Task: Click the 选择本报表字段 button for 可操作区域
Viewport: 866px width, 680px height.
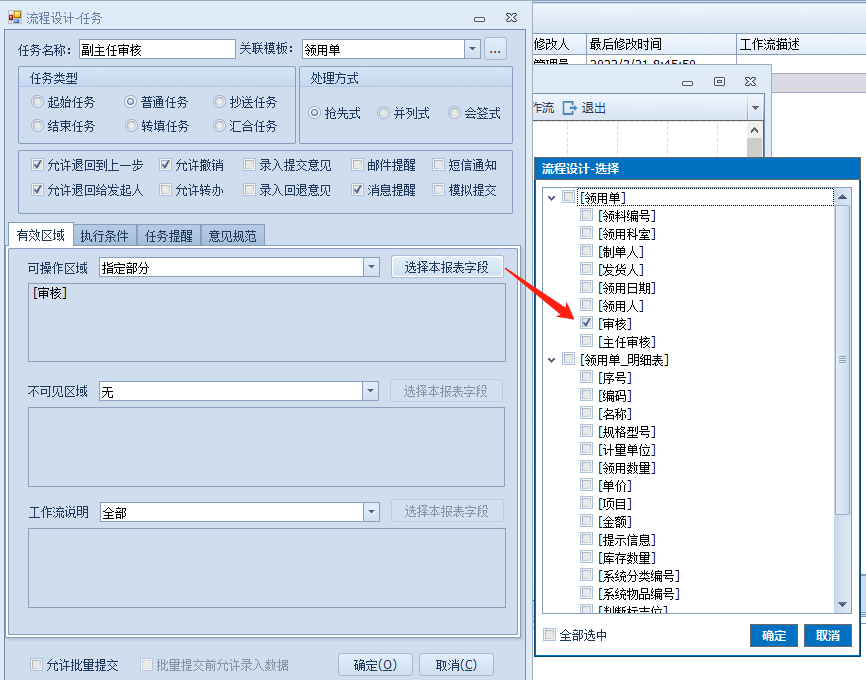Action: coord(446,267)
